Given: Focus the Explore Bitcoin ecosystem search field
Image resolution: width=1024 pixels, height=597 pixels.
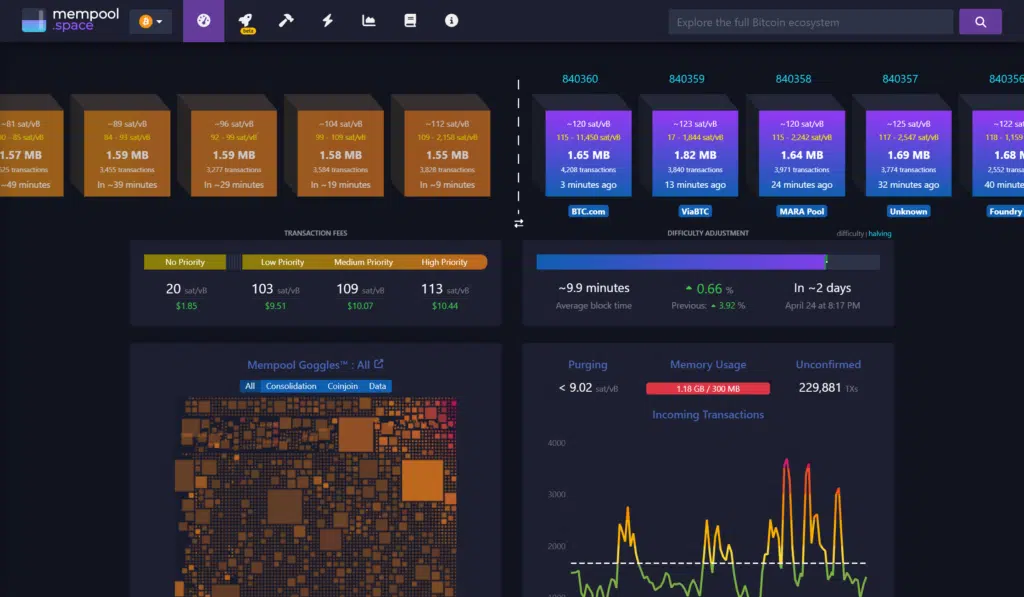Looking at the screenshot, I should 810,22.
